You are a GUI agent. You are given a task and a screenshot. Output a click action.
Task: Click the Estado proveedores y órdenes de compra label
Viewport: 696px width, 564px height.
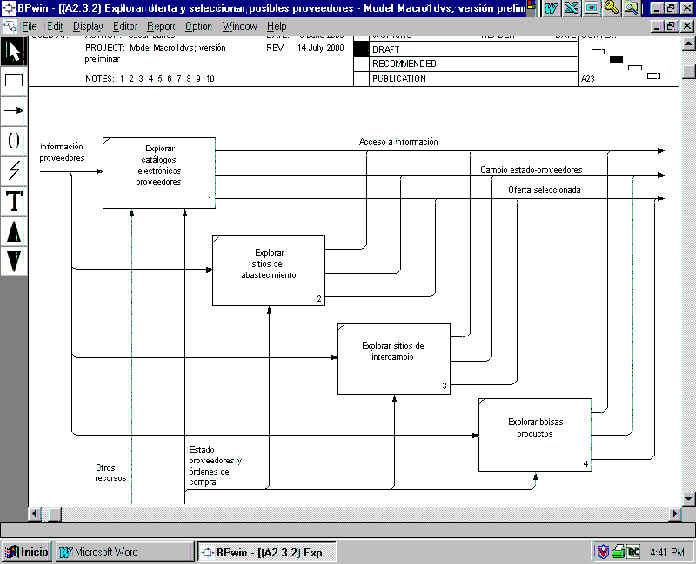[x=216, y=466]
